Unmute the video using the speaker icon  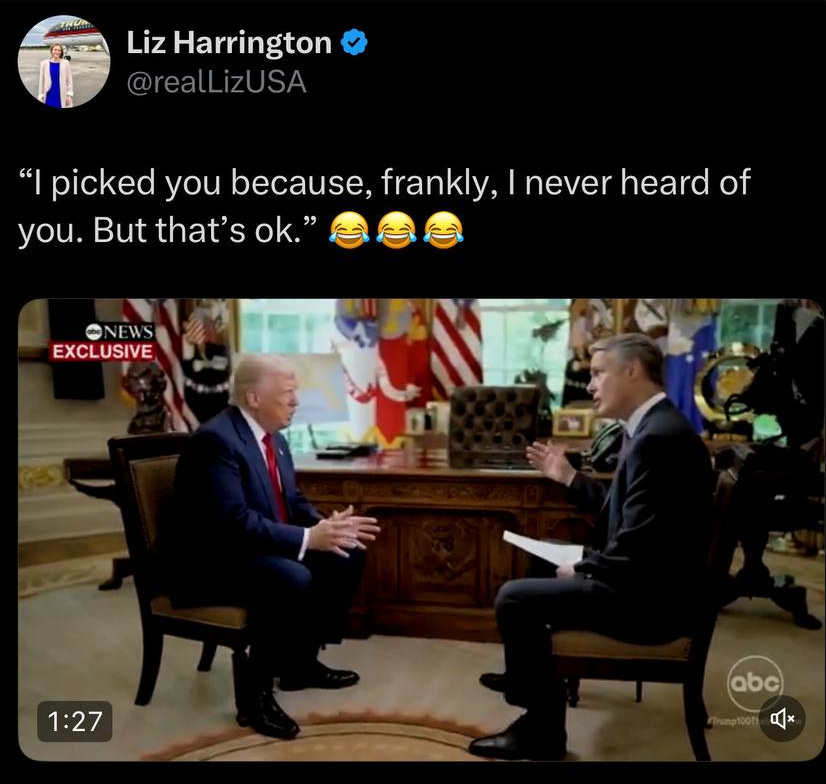coord(782,718)
